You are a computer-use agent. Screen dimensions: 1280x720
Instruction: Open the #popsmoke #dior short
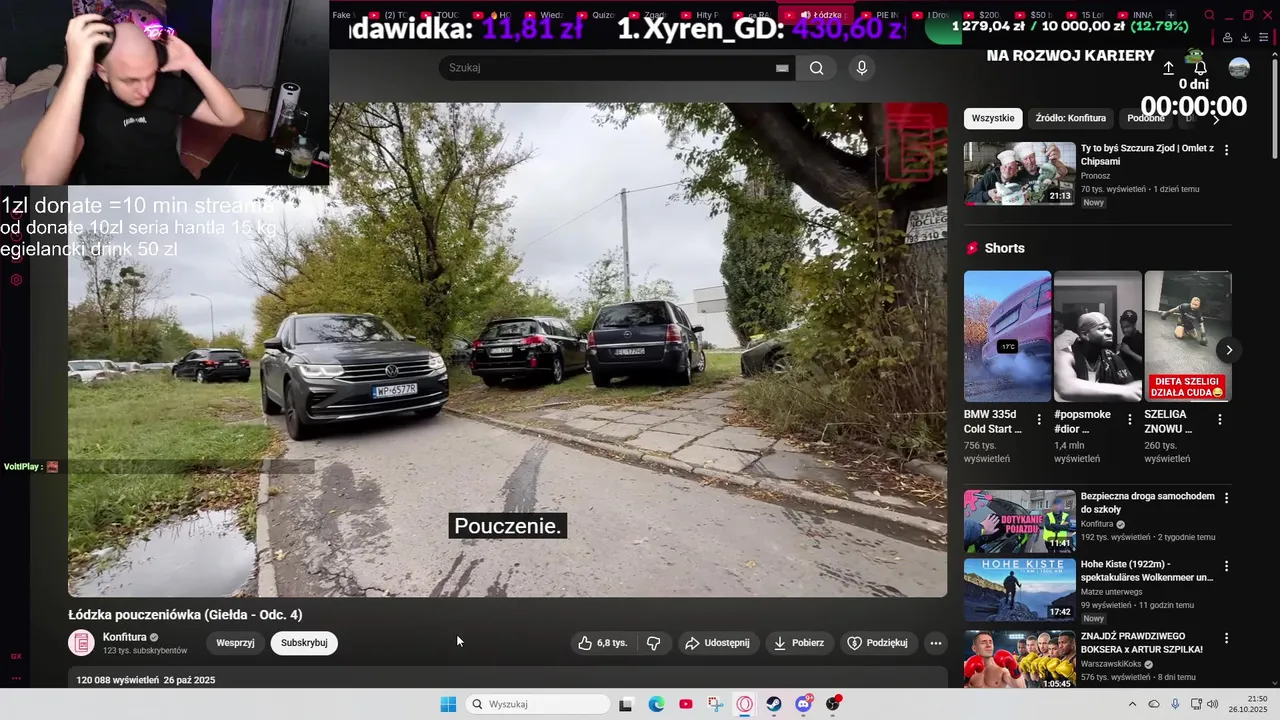point(1097,336)
